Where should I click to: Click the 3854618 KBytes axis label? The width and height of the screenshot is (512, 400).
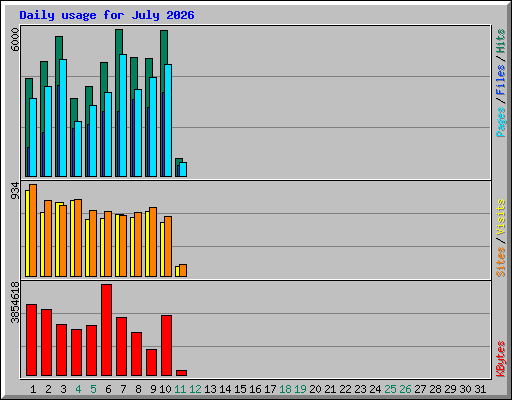coord(15,302)
